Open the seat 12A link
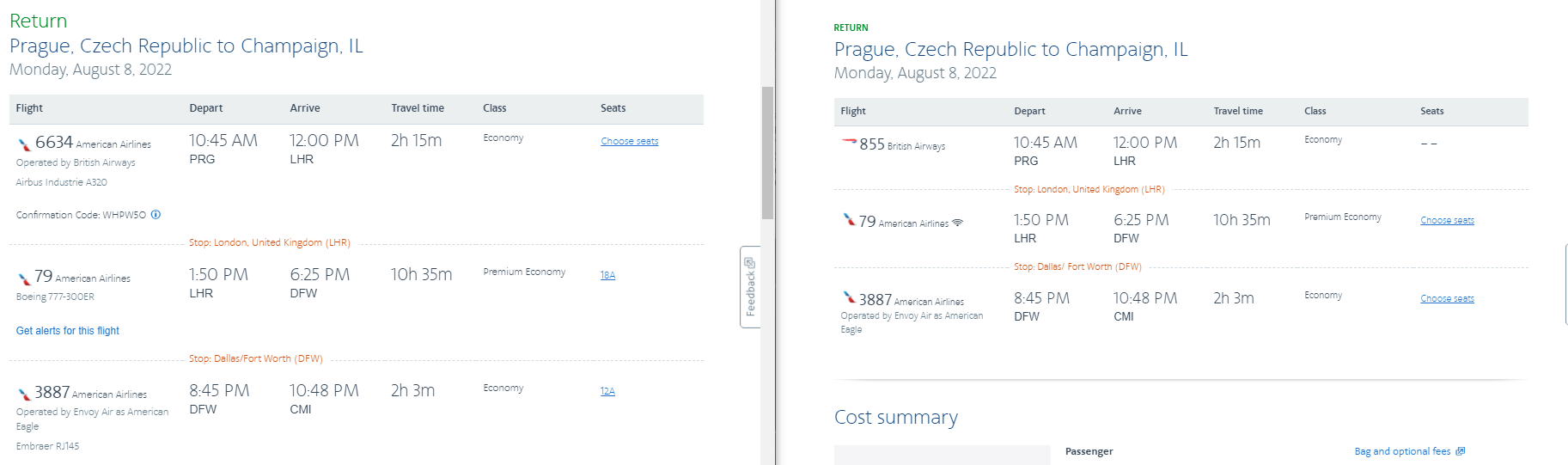Viewport: 1568px width, 465px height. click(607, 391)
